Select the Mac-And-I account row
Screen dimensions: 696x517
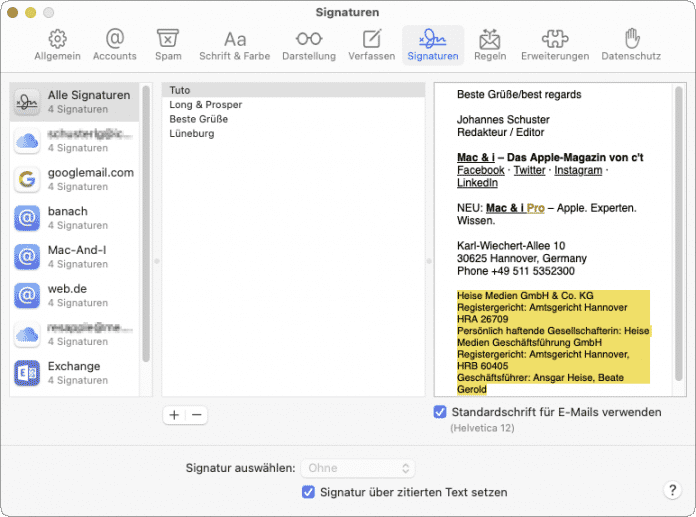[x=75, y=257]
